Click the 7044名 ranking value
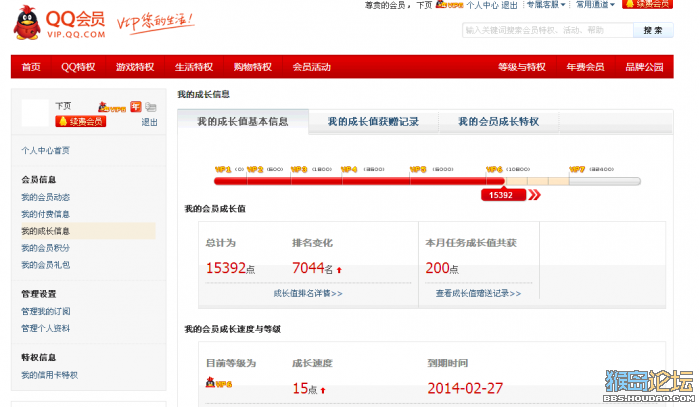Screen dimensions: 700x407 312,268
